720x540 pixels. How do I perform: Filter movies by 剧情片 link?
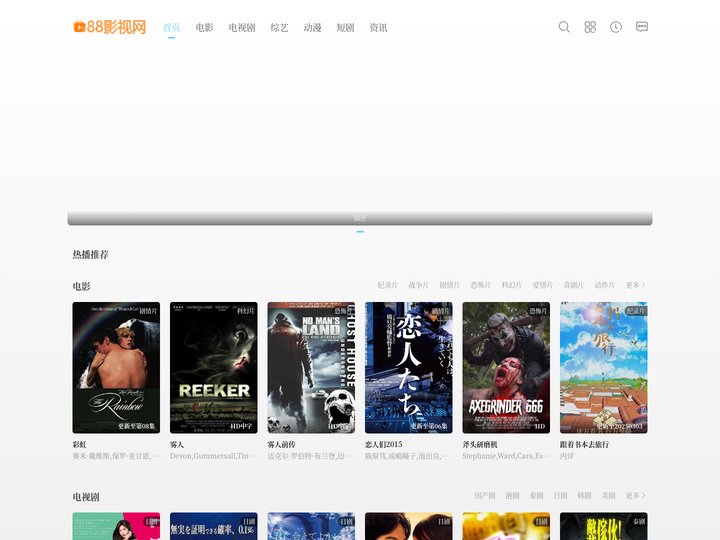450,285
